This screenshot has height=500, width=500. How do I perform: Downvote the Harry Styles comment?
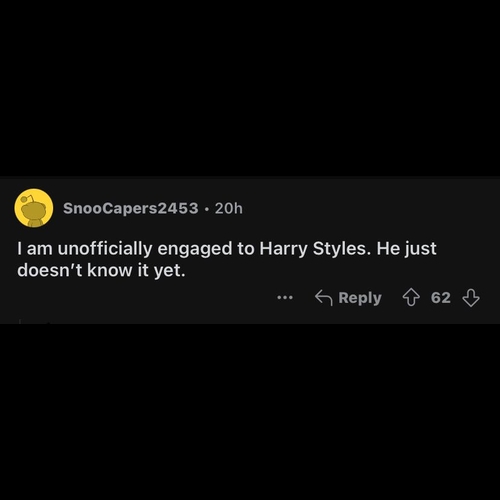coord(471,298)
